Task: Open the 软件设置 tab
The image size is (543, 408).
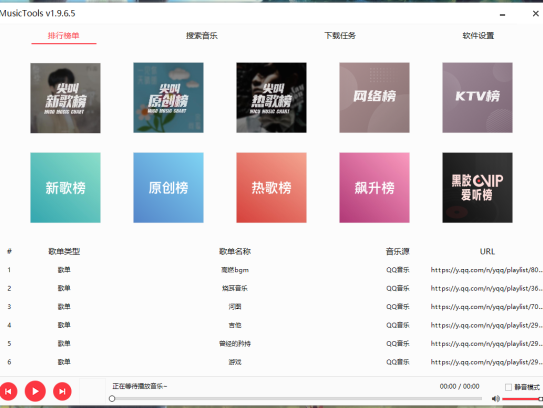Action: (478, 36)
